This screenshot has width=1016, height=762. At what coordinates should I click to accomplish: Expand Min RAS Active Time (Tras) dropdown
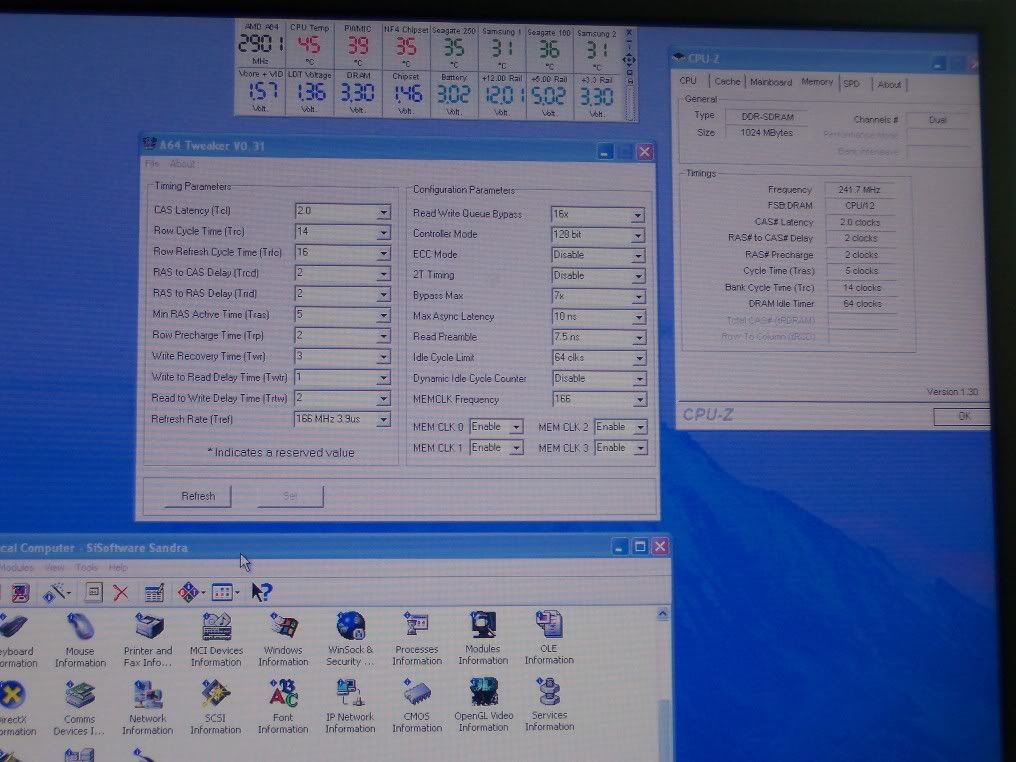[384, 316]
